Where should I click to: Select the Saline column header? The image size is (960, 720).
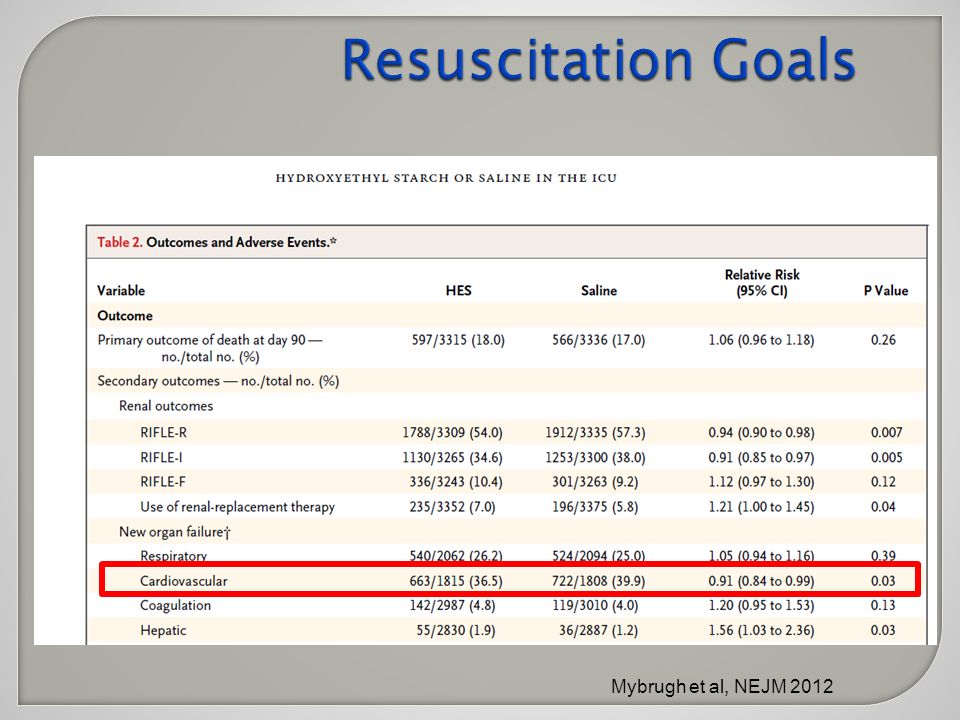pos(599,291)
